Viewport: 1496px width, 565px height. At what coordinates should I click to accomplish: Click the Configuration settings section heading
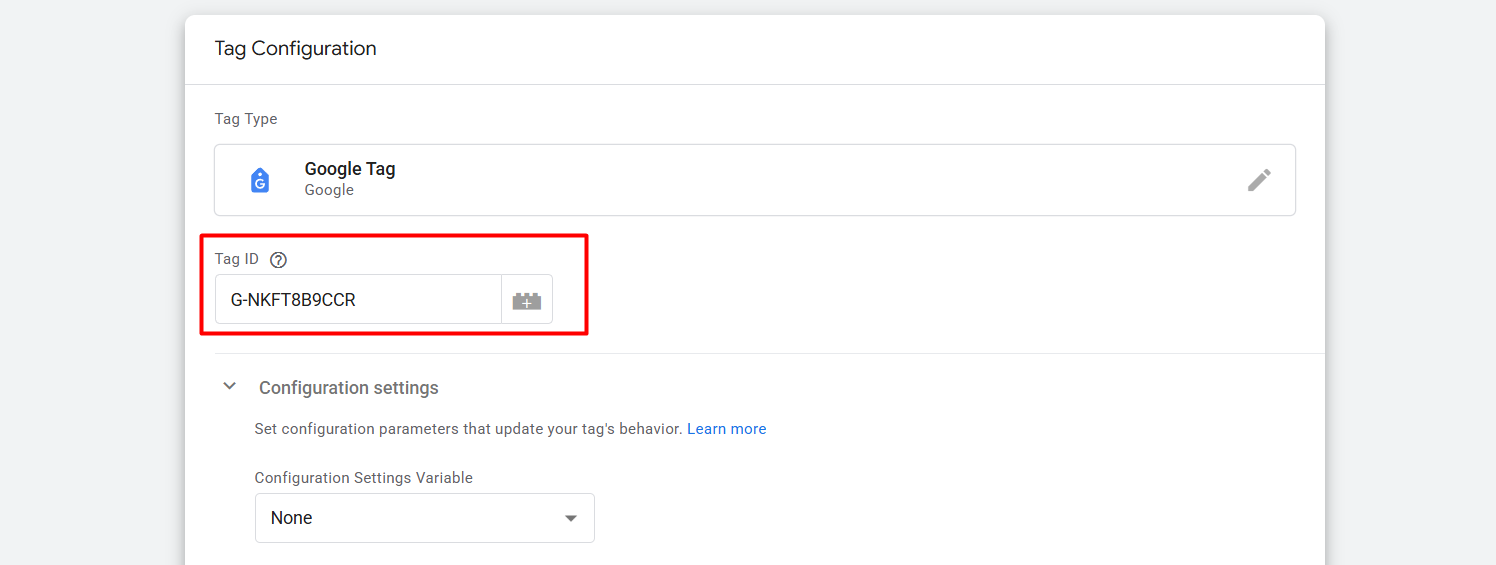point(348,388)
